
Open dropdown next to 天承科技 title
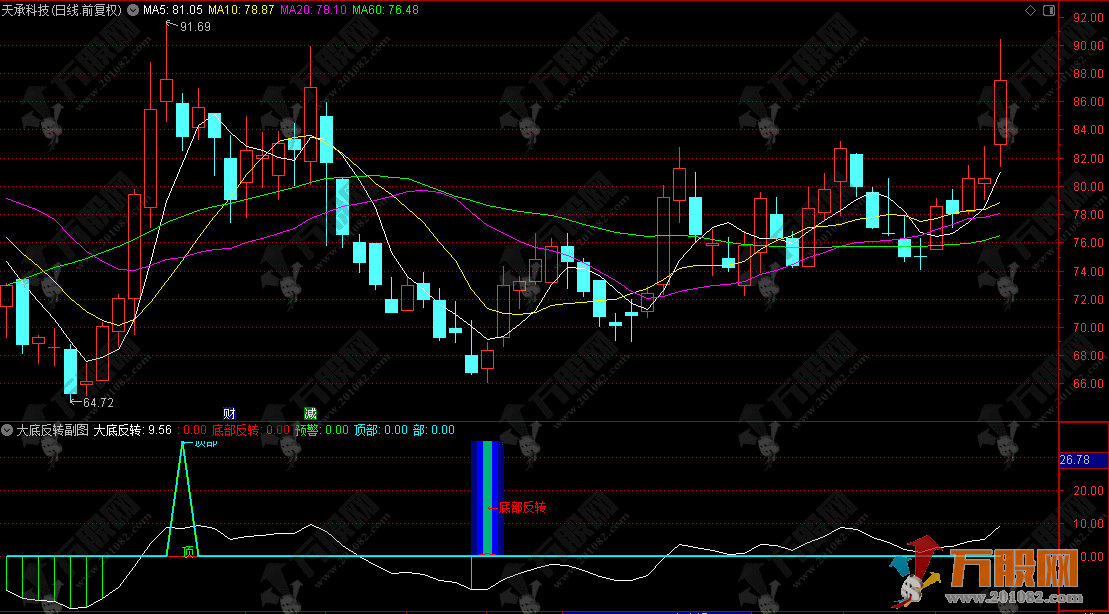click(132, 11)
